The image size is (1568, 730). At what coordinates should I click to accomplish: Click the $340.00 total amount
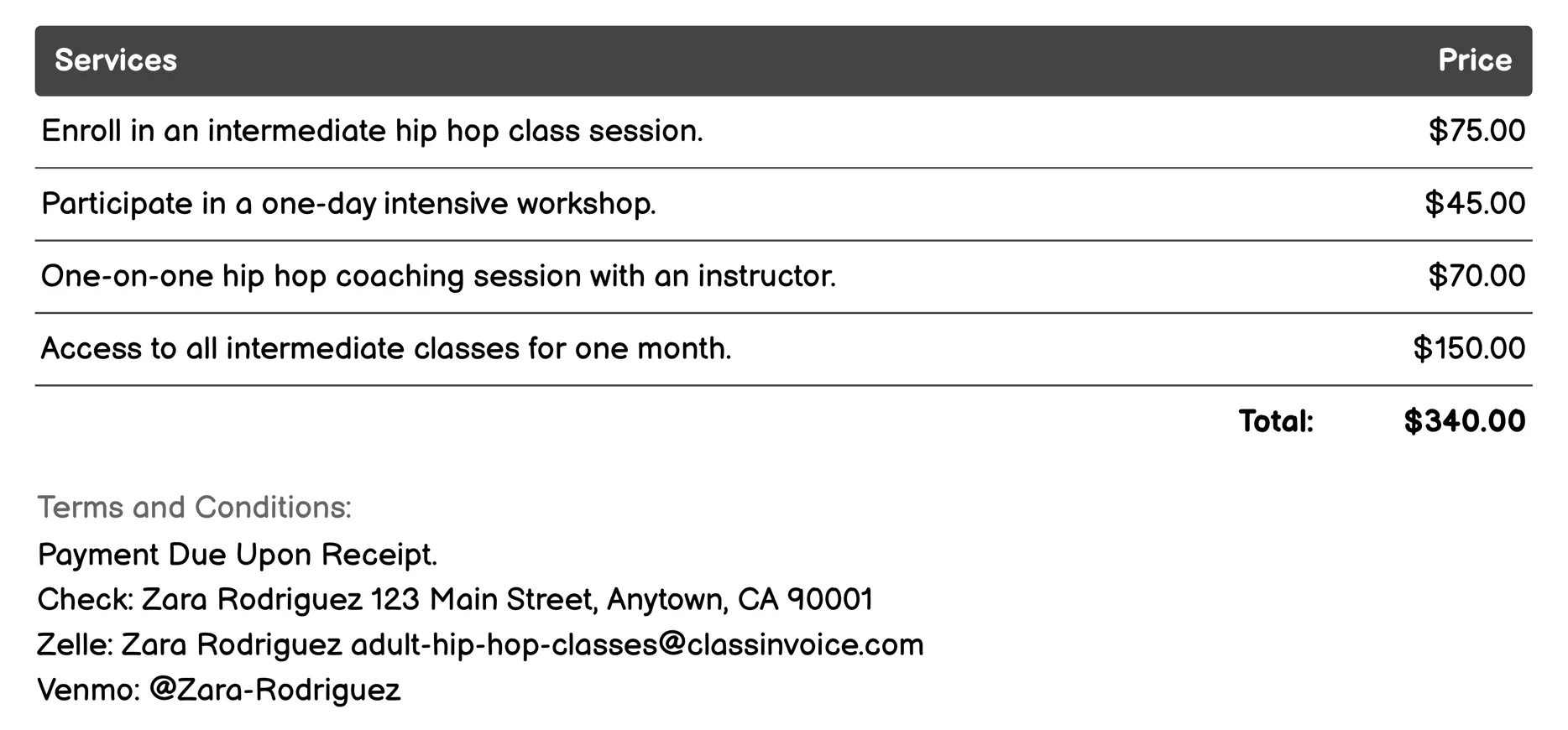(x=1464, y=421)
